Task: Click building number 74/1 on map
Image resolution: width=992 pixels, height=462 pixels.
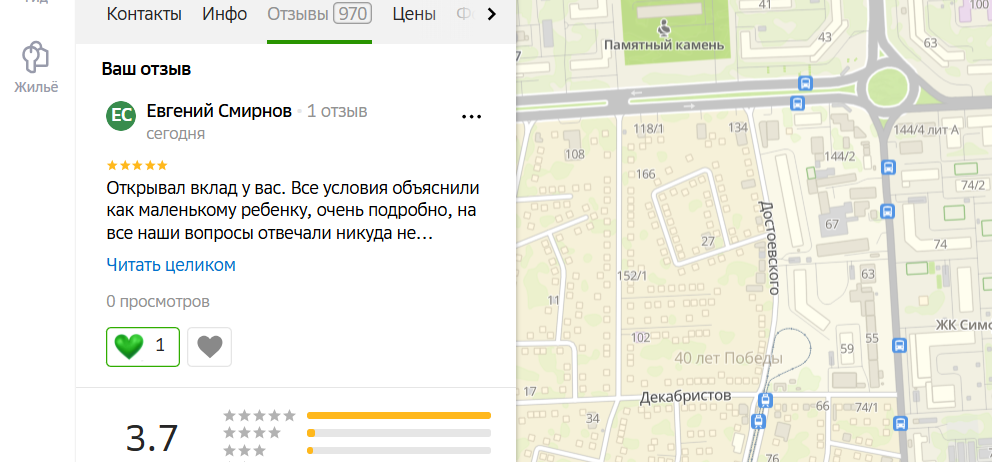Action: click(x=867, y=408)
